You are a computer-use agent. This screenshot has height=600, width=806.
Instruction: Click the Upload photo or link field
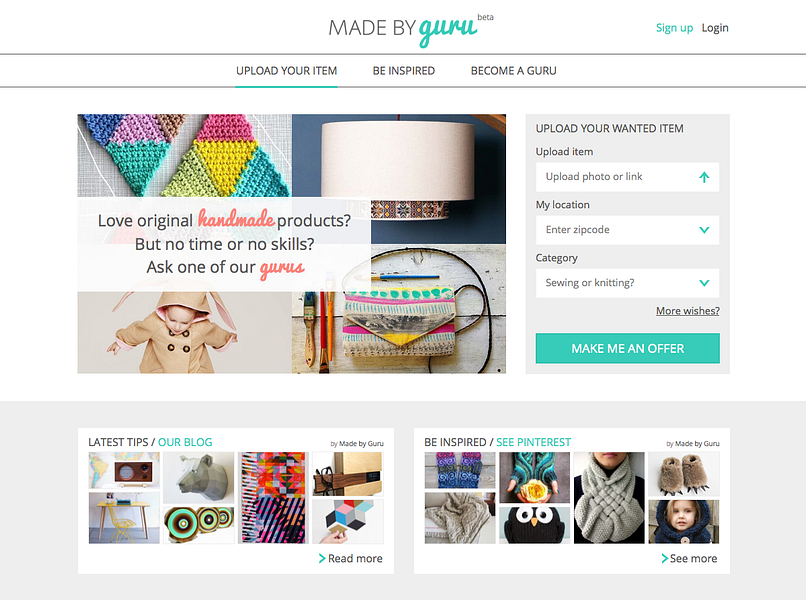coord(627,177)
